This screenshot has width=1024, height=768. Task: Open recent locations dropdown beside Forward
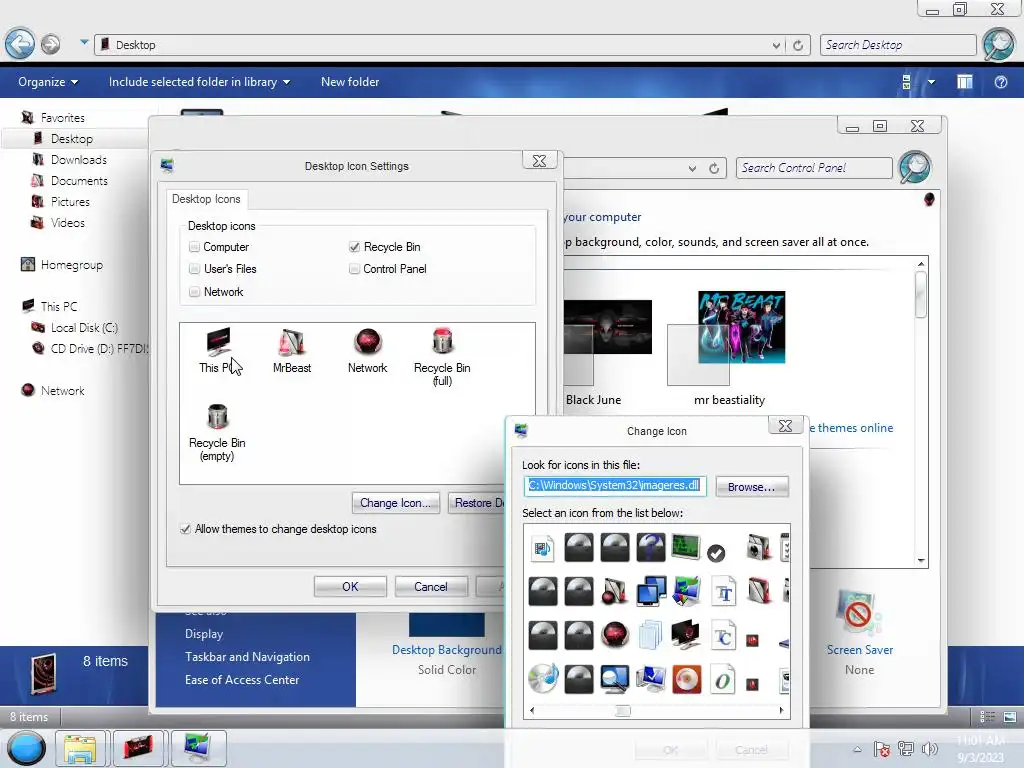84,42
